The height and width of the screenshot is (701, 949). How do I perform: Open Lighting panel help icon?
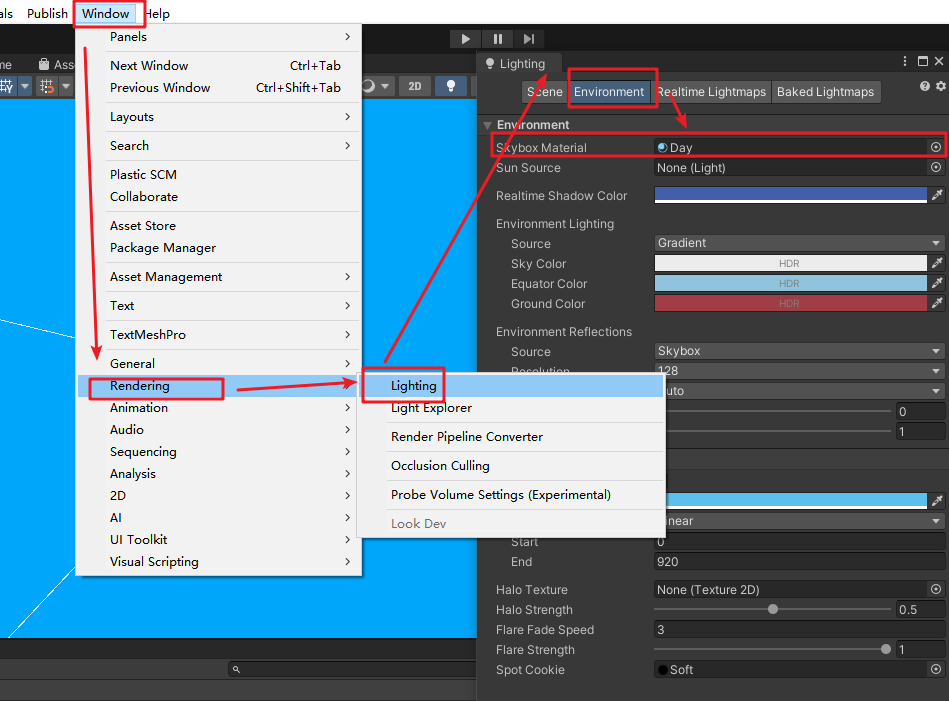coord(925,87)
